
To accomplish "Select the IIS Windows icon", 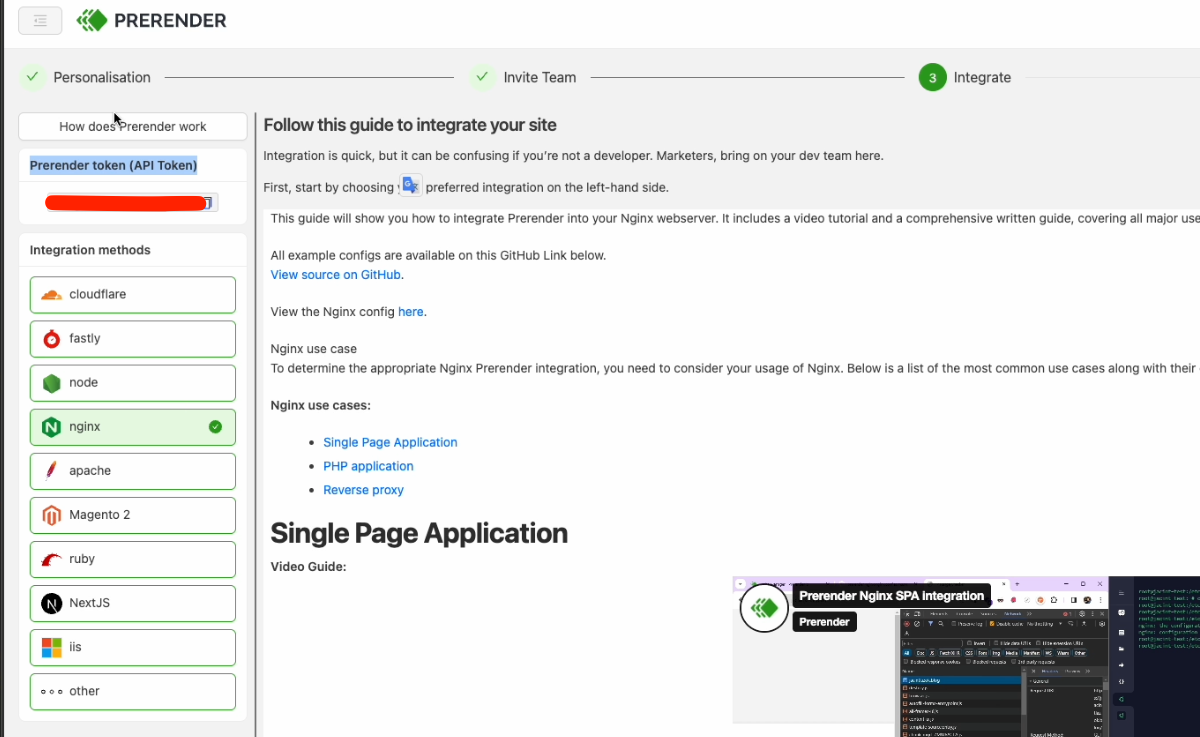I will click(x=52, y=647).
